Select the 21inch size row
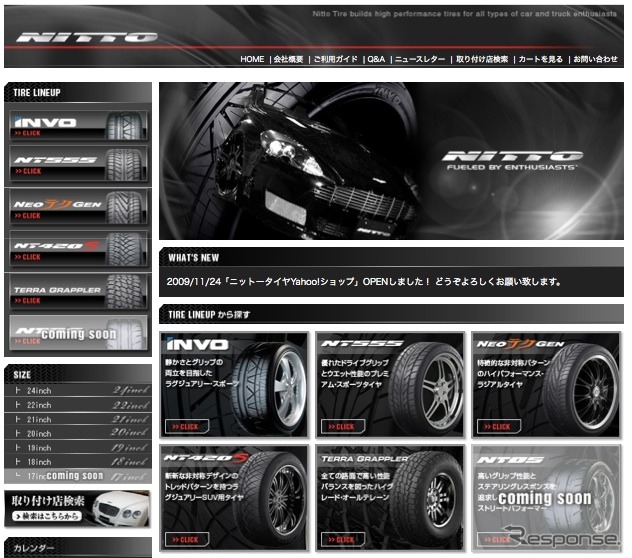Image resolution: width=632 pixels, height=558 pixels. coord(78,419)
